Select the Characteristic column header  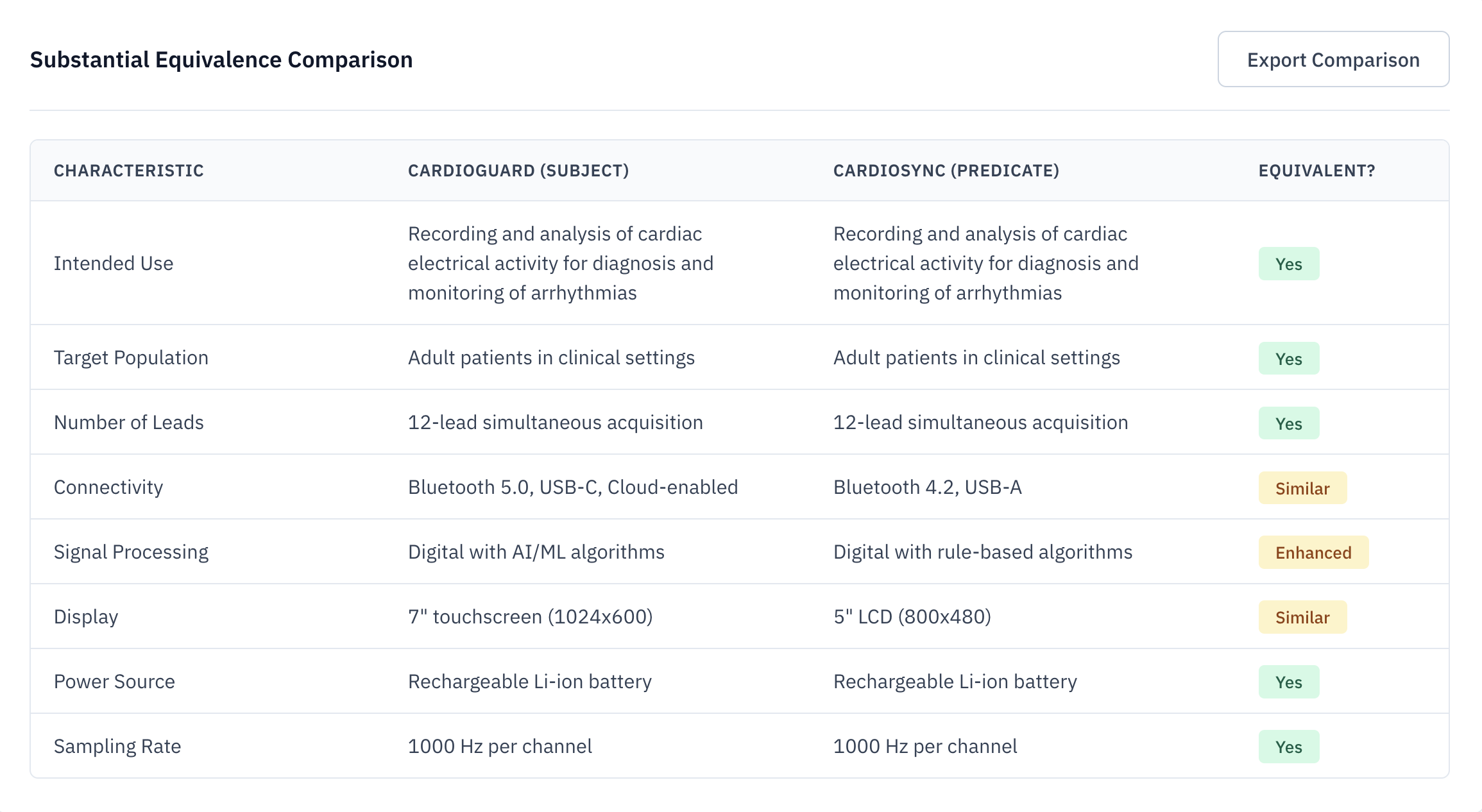click(x=128, y=171)
